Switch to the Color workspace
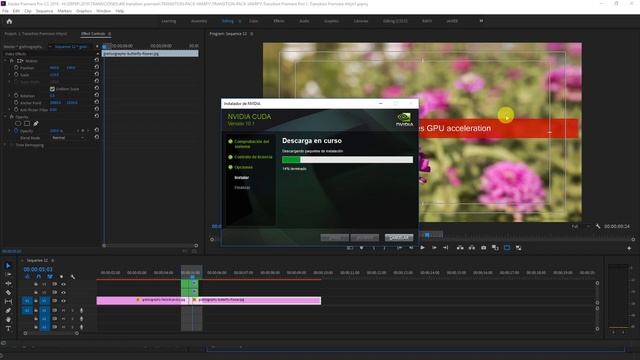Image resolution: width=640 pixels, height=360 pixels. (x=253, y=21)
